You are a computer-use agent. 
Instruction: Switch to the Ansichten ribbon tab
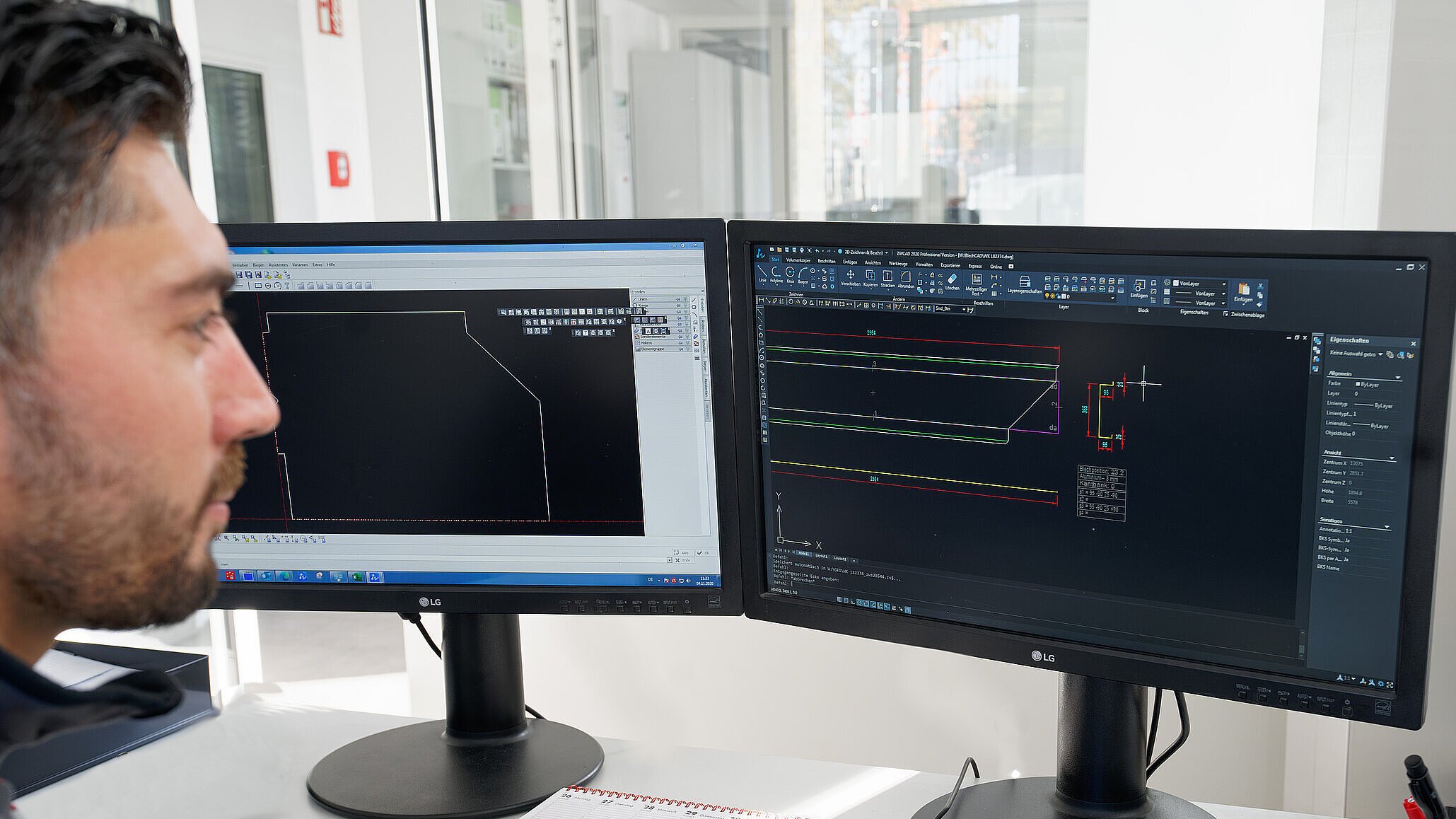click(873, 262)
